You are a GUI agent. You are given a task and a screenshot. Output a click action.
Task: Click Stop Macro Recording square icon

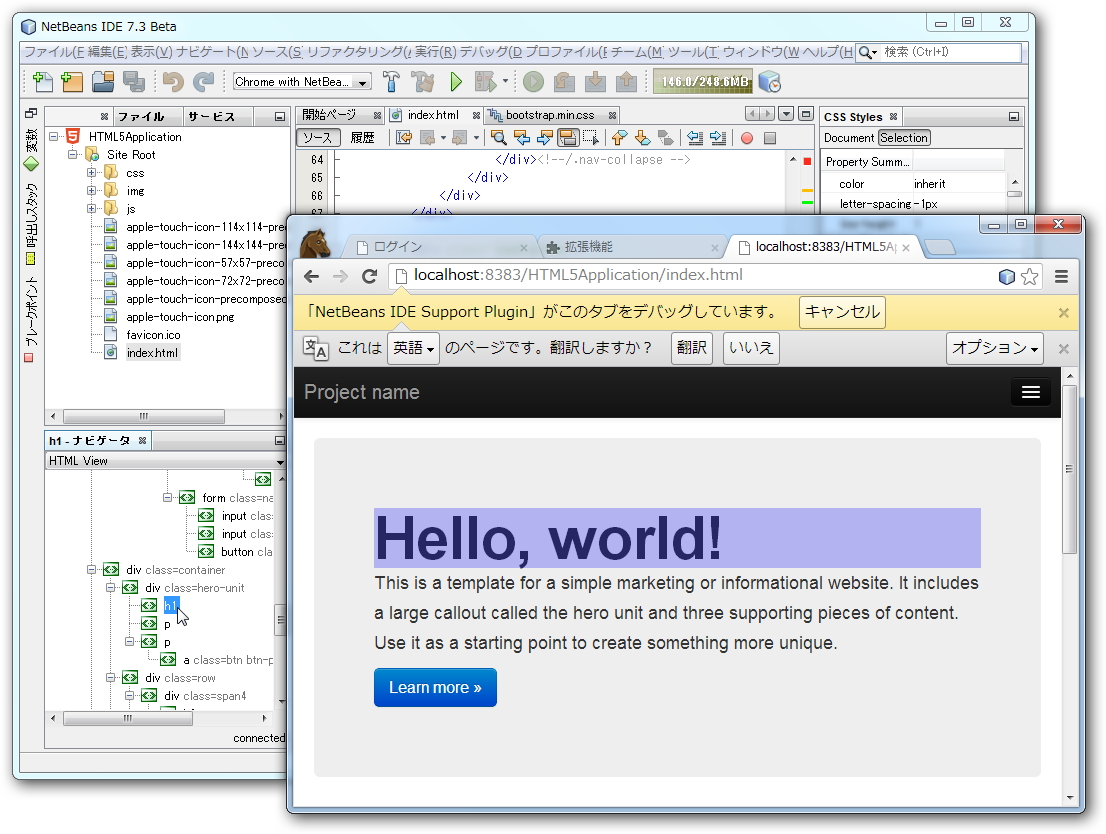pos(770,138)
